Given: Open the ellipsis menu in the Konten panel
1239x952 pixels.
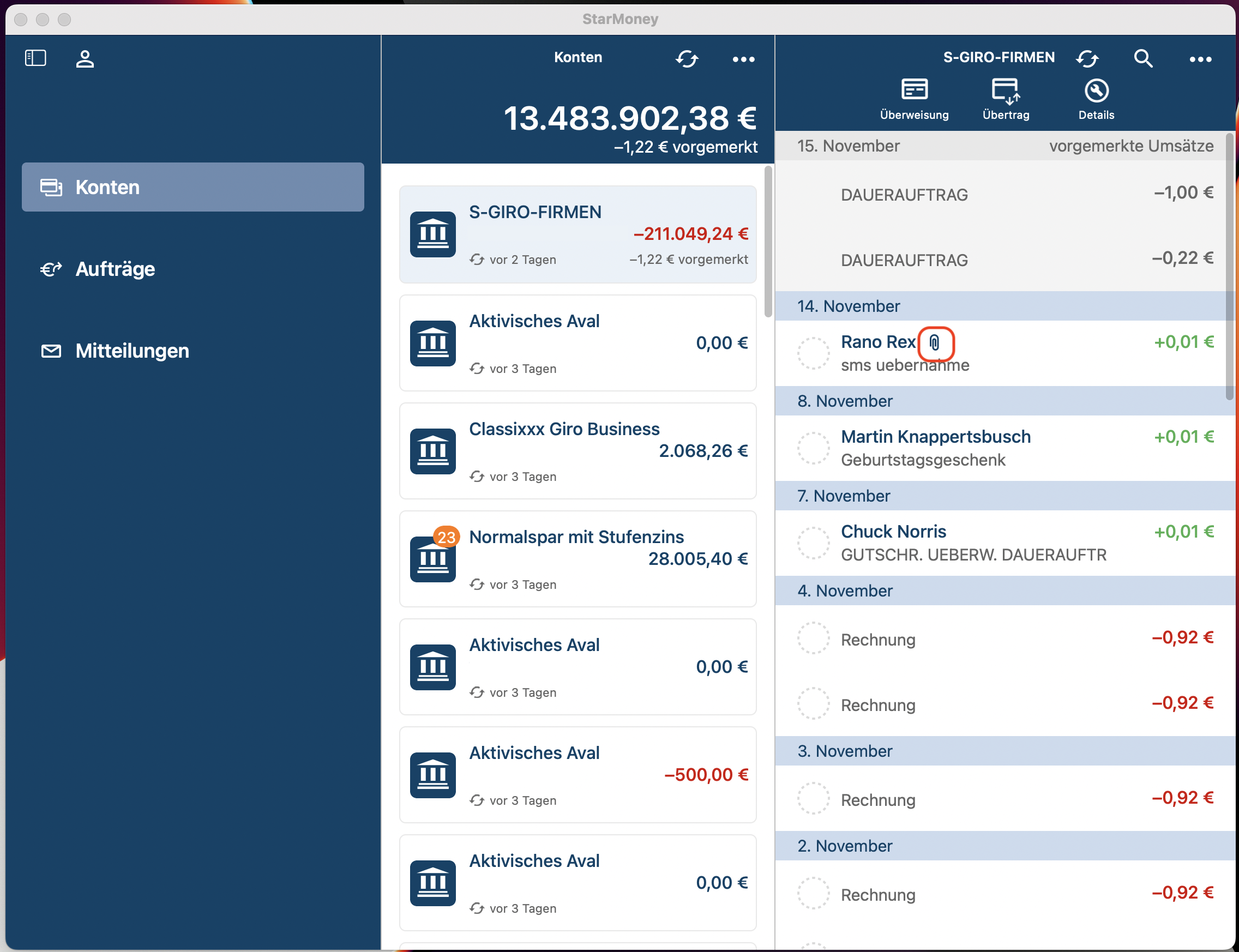Looking at the screenshot, I should 743,59.
